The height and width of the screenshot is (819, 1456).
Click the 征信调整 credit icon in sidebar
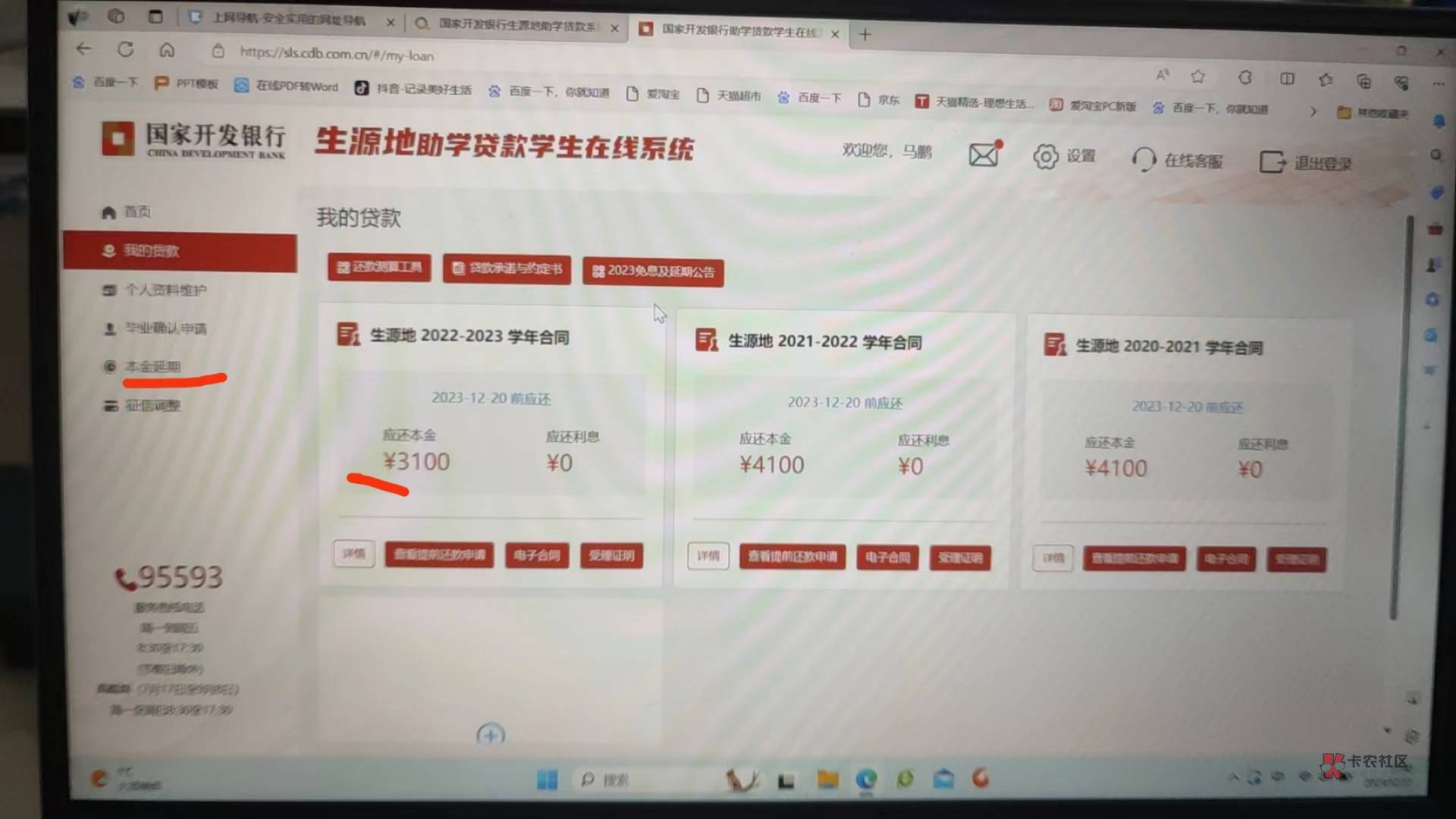[111, 404]
